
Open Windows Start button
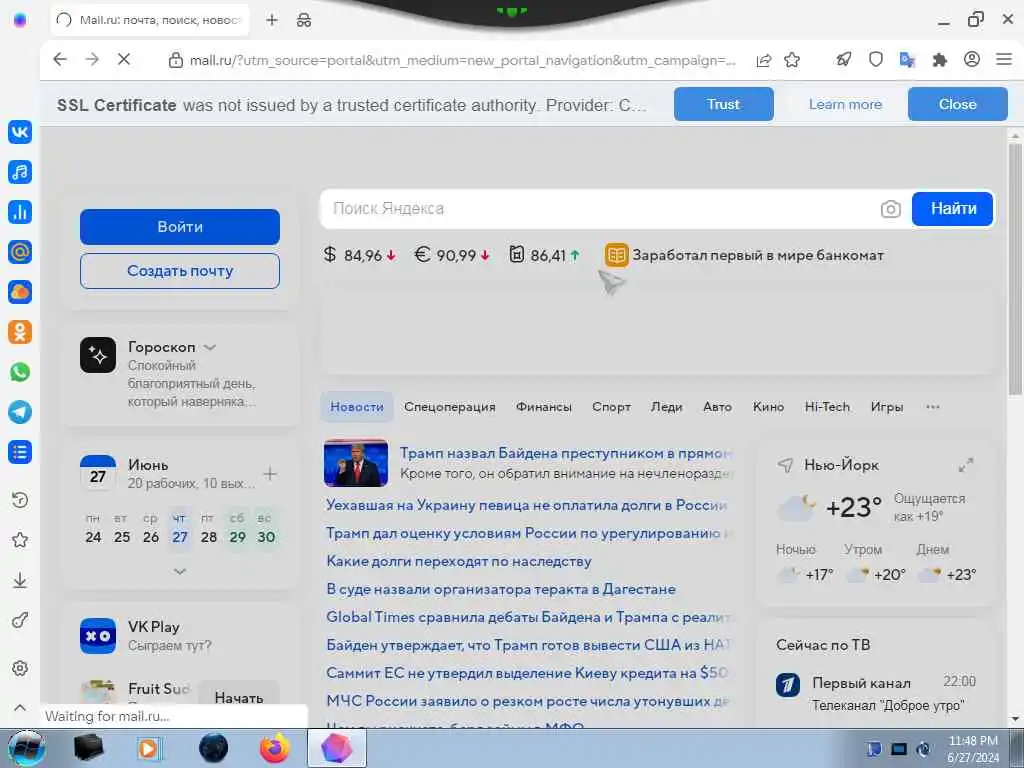(27, 748)
